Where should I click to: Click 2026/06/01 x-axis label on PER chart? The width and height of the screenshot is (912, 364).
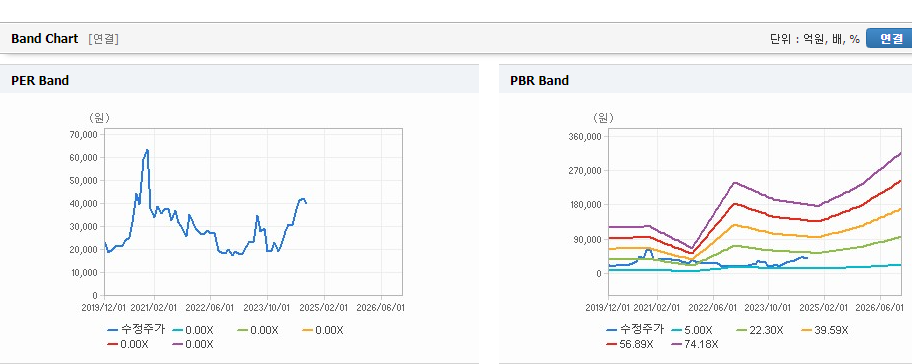[381, 307]
